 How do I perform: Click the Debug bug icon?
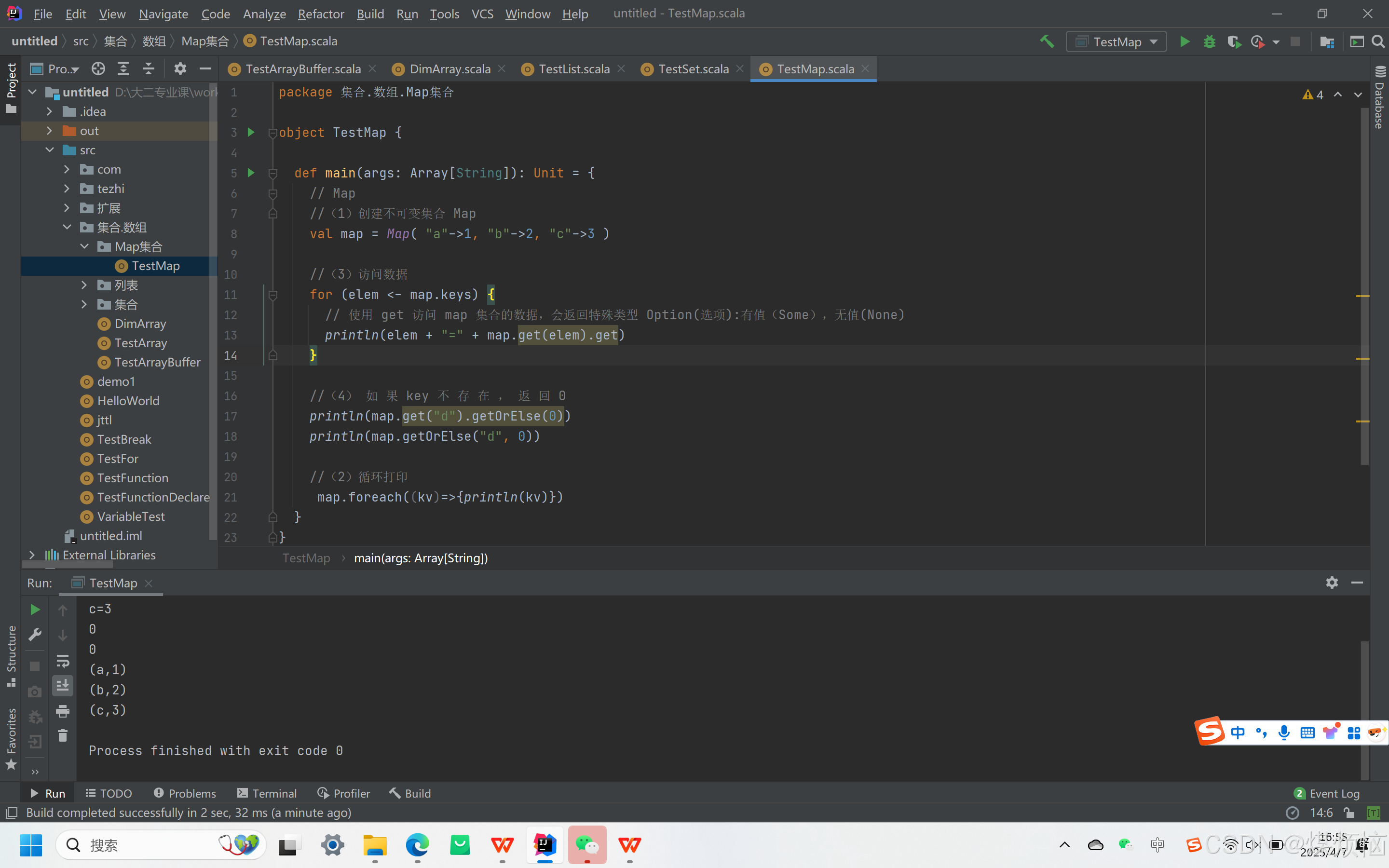(x=1210, y=42)
